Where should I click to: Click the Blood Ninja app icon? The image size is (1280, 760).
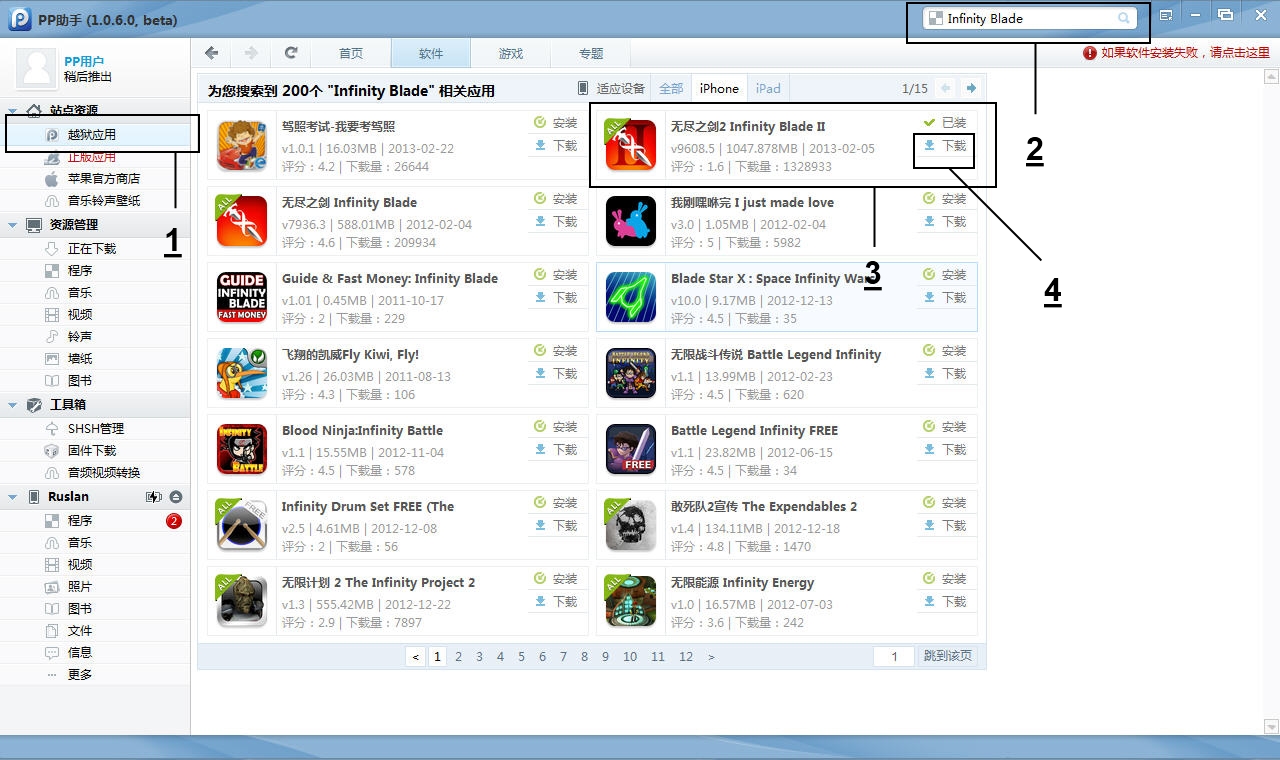(x=242, y=450)
